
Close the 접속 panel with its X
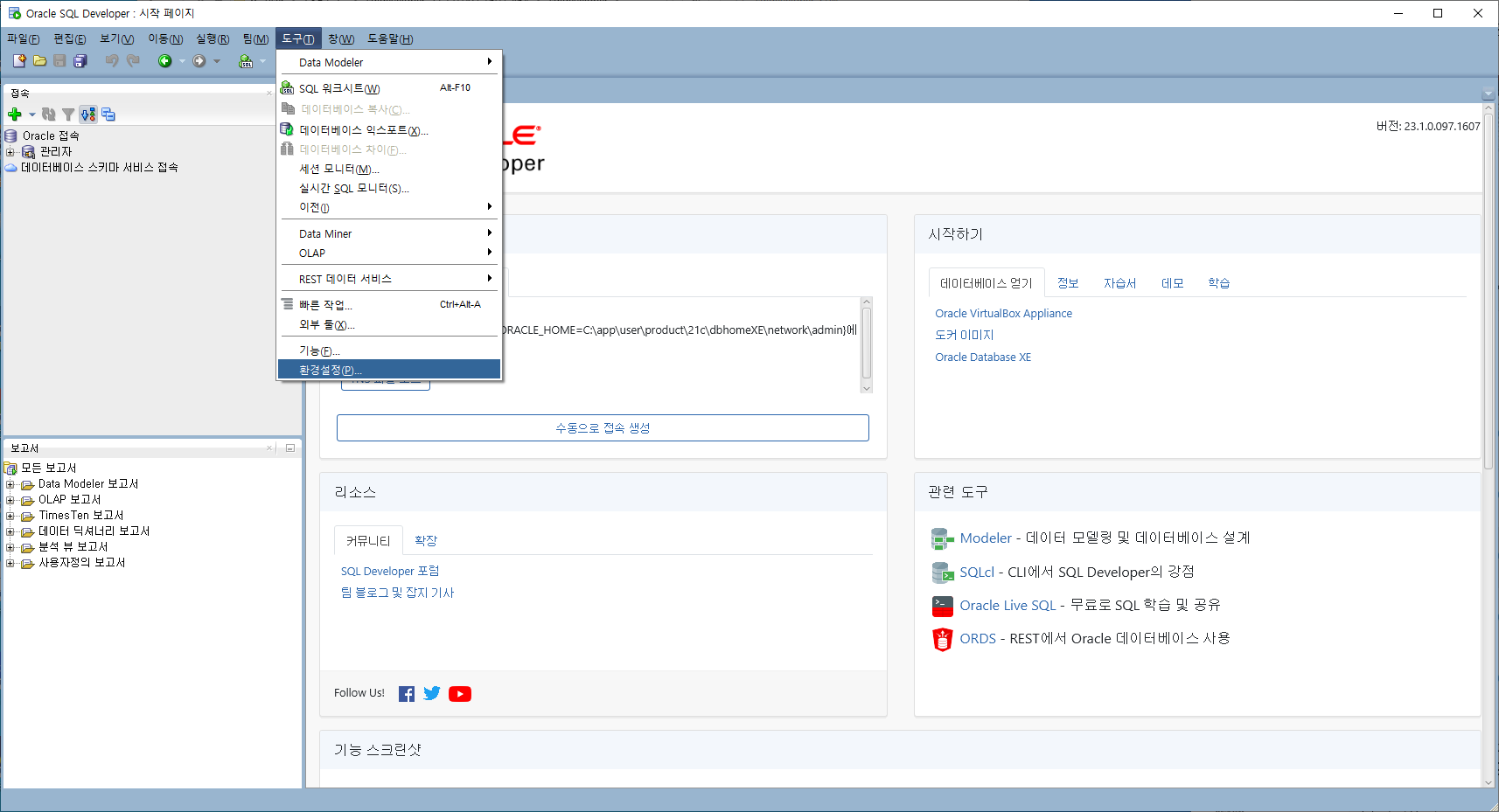[x=268, y=93]
